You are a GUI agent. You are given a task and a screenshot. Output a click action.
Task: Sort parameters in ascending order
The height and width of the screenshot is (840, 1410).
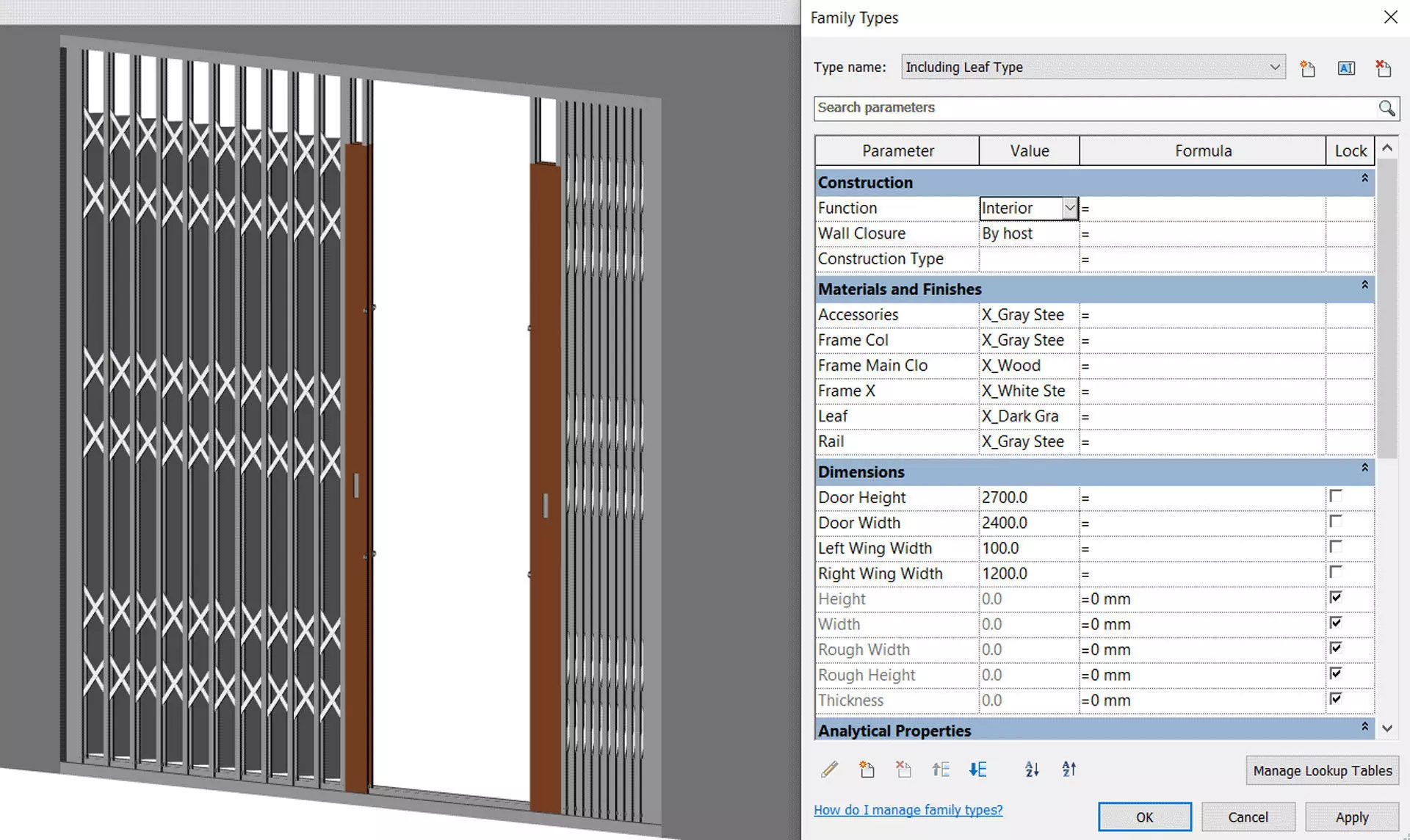(1032, 770)
